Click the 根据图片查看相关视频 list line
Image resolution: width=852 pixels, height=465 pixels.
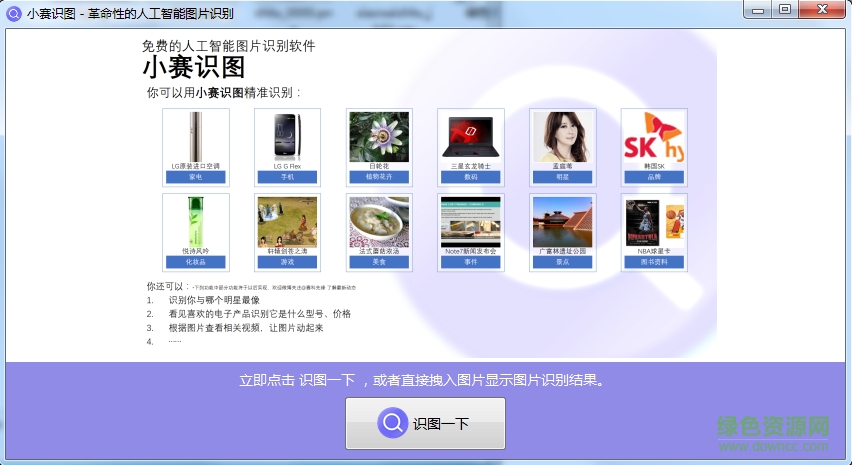[246, 328]
